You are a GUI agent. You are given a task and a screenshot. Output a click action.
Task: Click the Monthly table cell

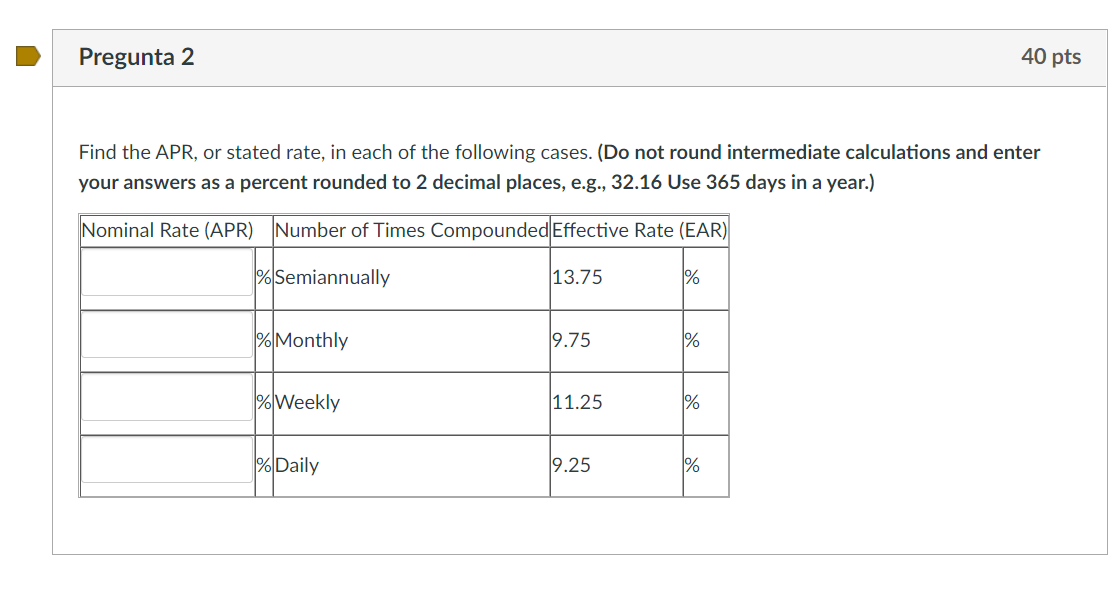point(310,340)
